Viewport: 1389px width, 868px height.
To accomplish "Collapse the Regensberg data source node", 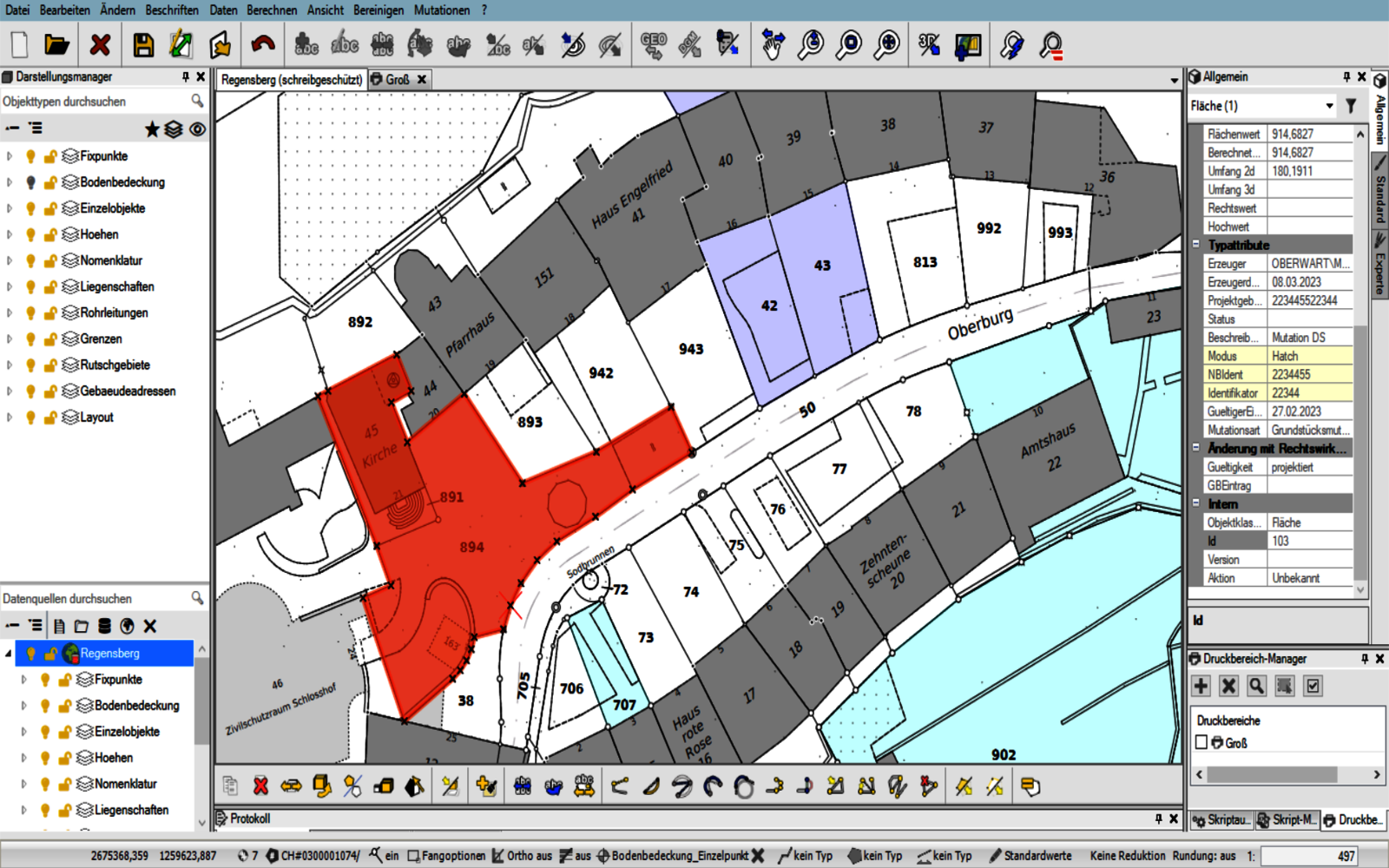I will 10,653.
